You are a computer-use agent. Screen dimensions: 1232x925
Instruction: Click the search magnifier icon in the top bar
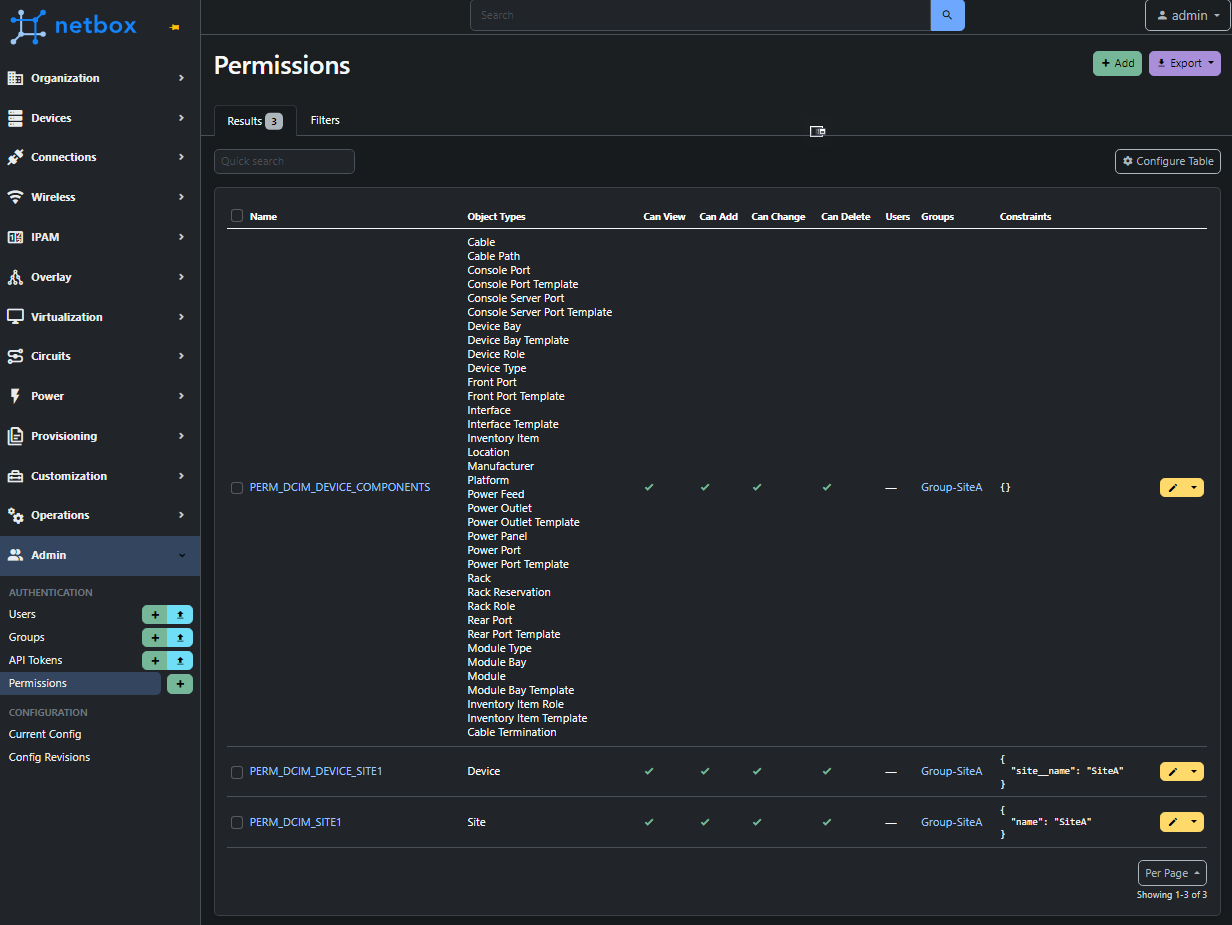tap(946, 15)
